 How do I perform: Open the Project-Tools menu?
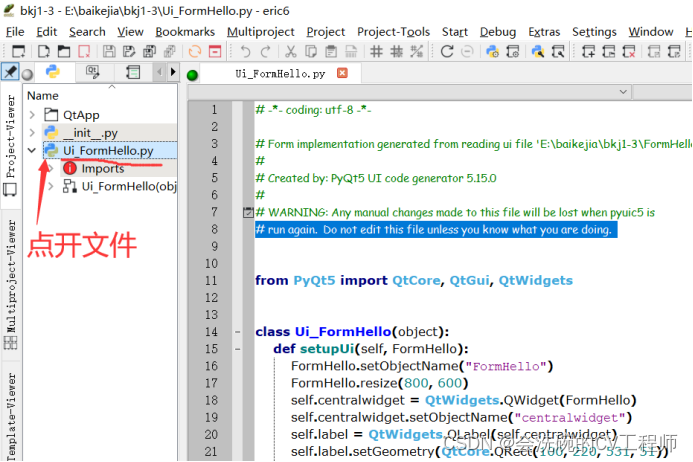point(393,32)
